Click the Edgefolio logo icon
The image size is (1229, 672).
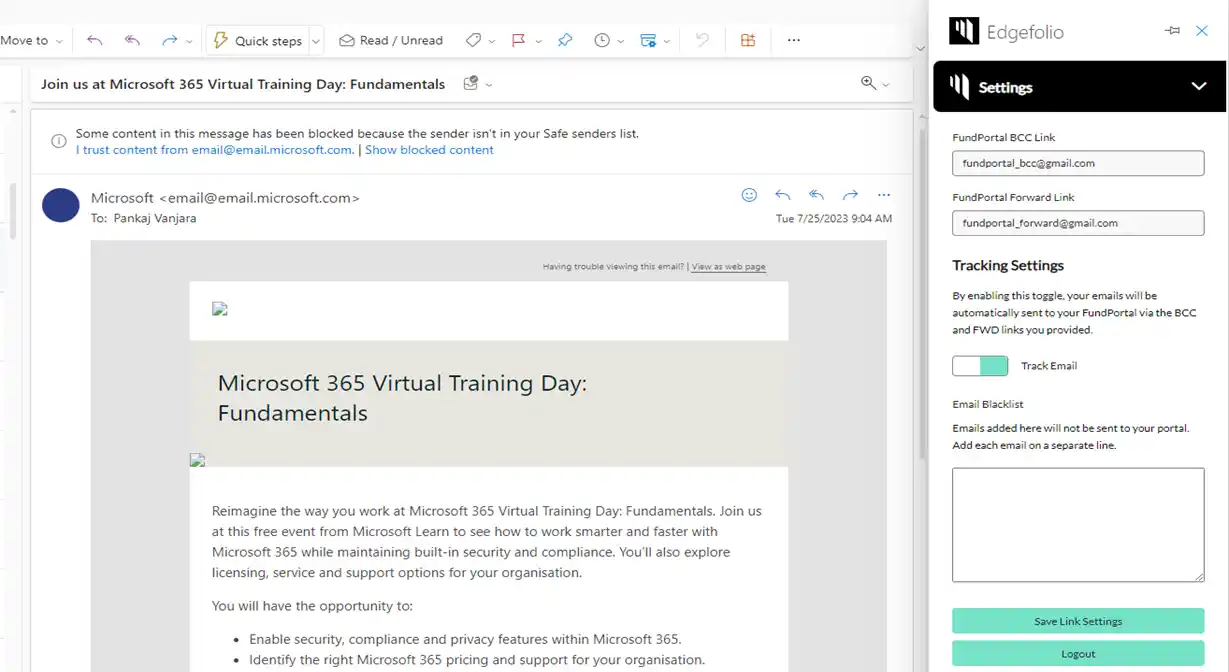pyautogui.click(x=964, y=31)
